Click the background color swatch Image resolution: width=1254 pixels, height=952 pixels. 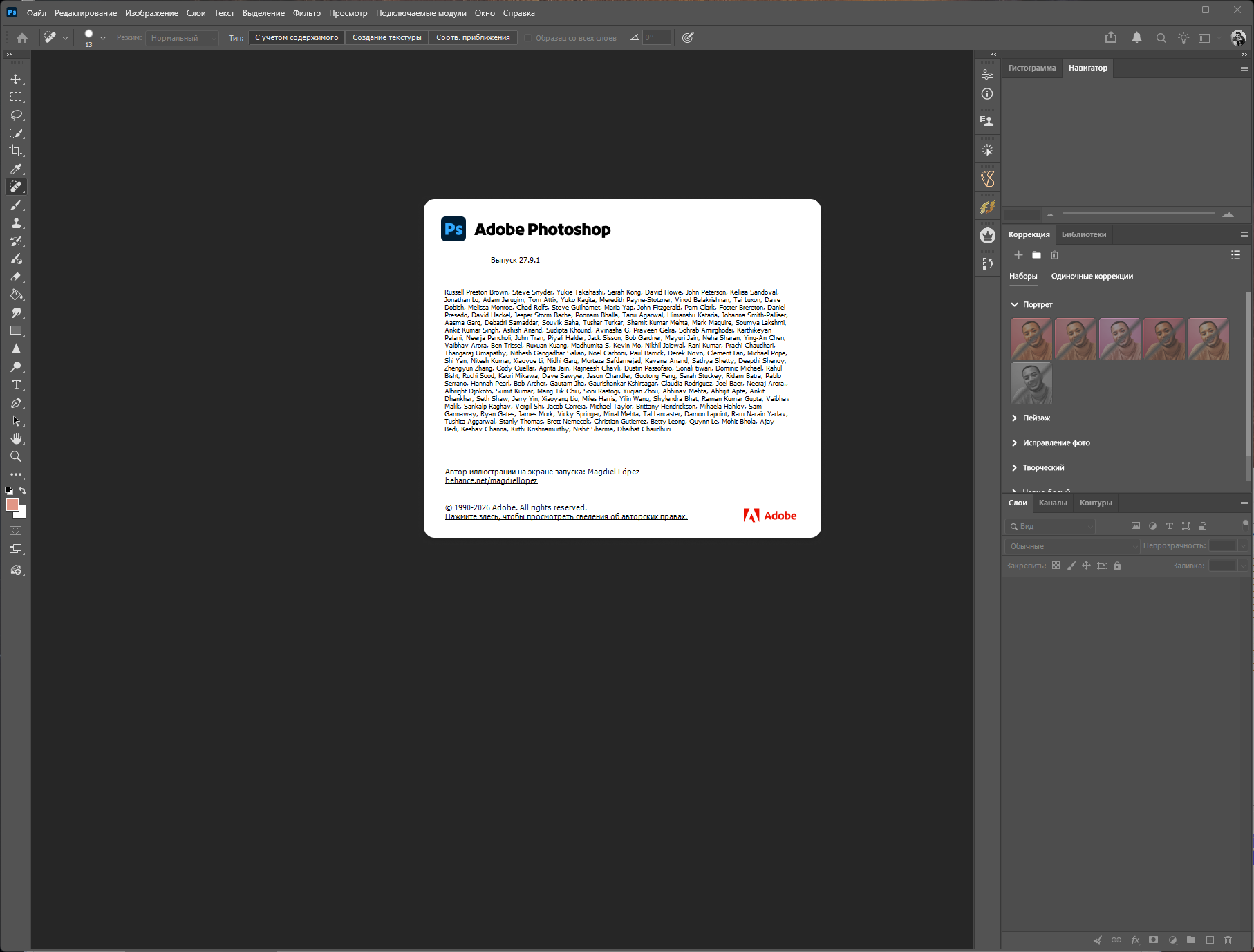pyautogui.click(x=21, y=514)
